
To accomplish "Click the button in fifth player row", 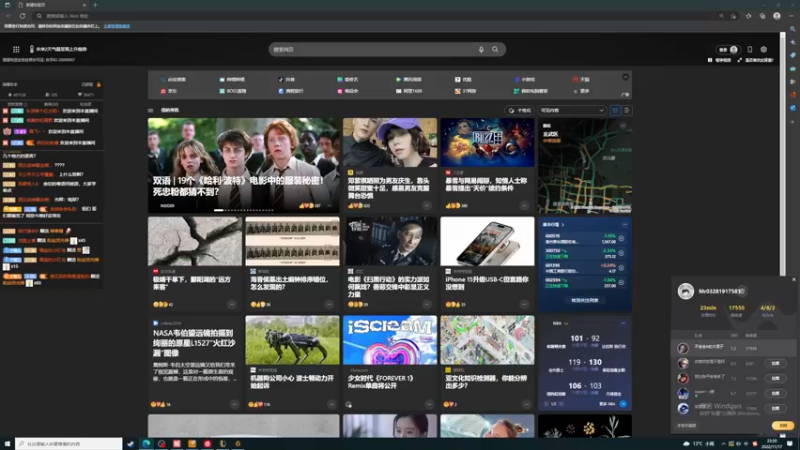I will [776, 408].
